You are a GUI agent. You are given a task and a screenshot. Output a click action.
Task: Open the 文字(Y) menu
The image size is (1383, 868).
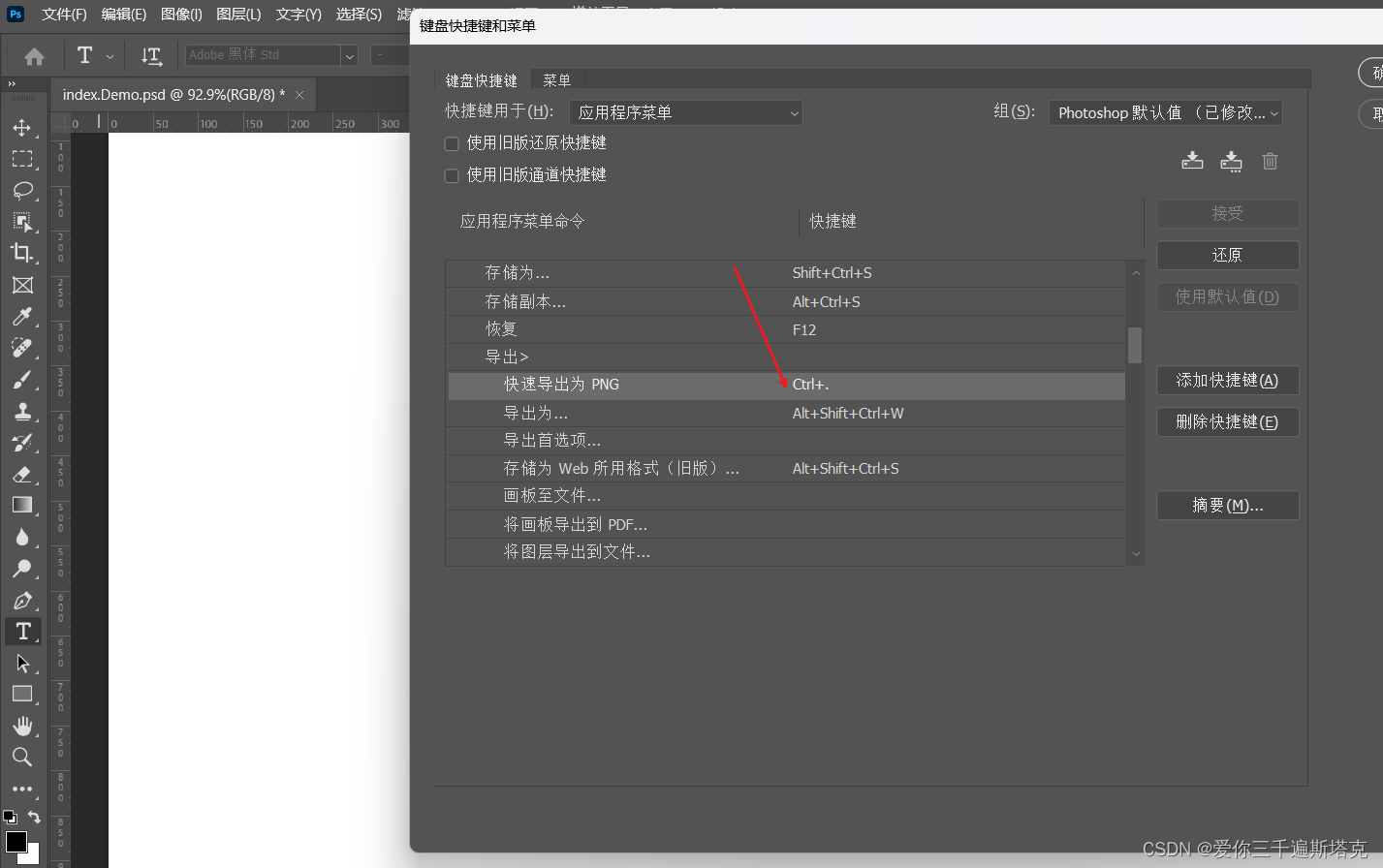[299, 14]
